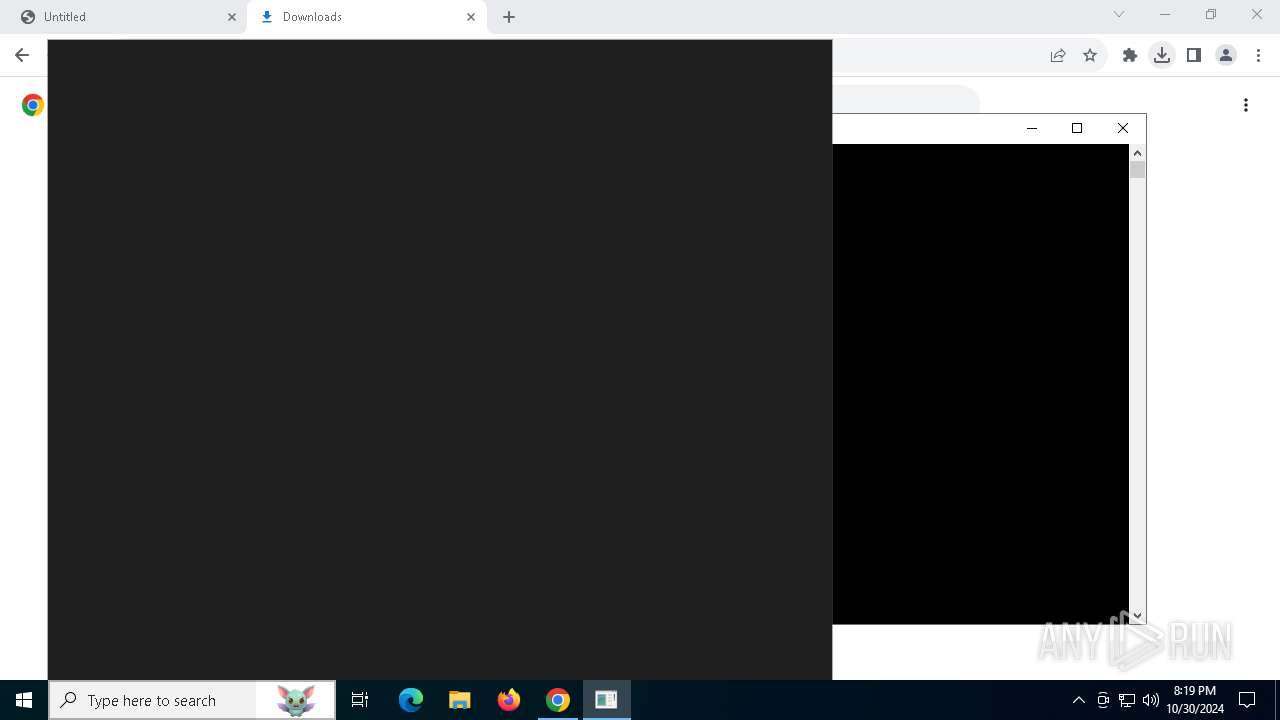Show hidden system tray icons
Image resolution: width=1280 pixels, height=720 pixels.
point(1079,700)
